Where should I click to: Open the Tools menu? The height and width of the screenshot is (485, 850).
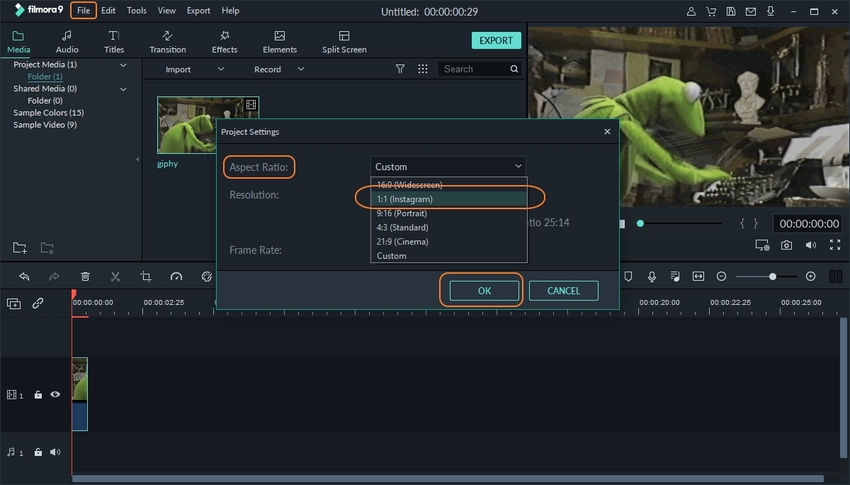point(137,11)
